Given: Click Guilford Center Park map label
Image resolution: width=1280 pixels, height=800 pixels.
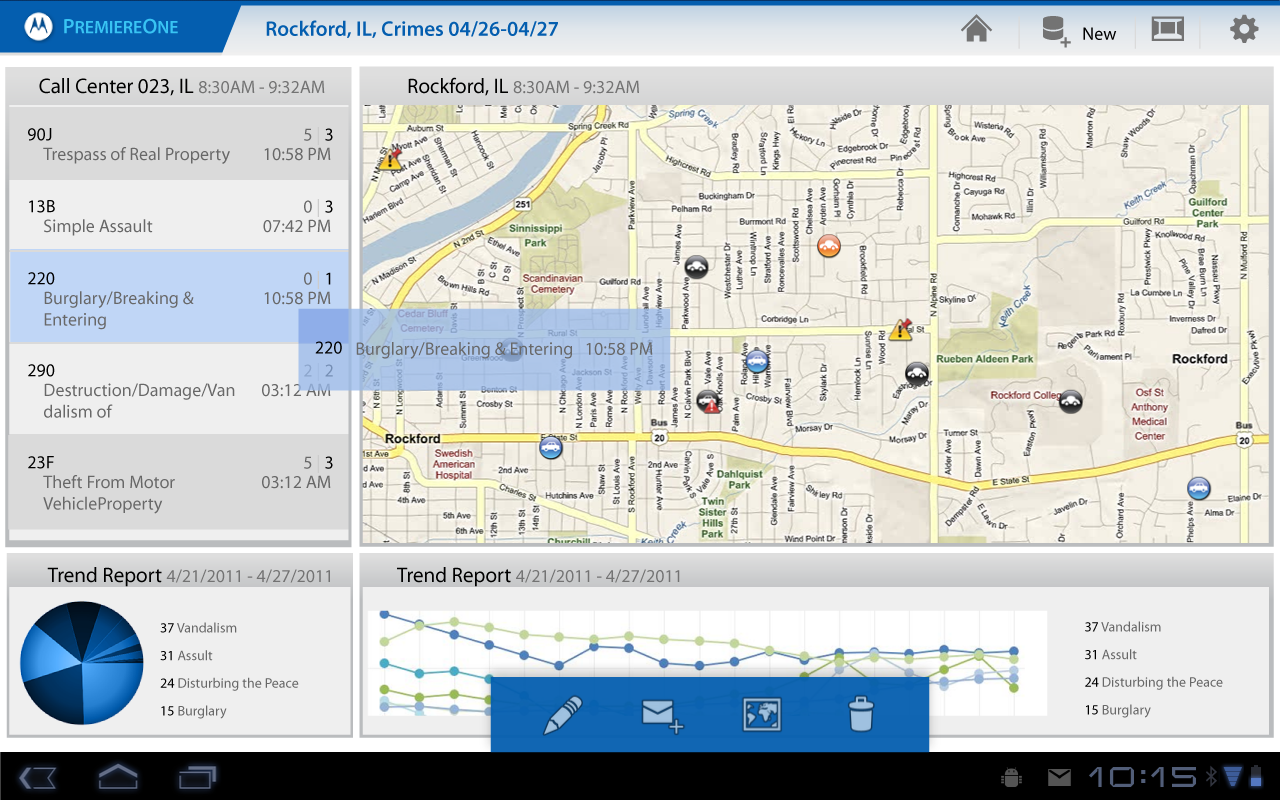Looking at the screenshot, I should click(1208, 212).
